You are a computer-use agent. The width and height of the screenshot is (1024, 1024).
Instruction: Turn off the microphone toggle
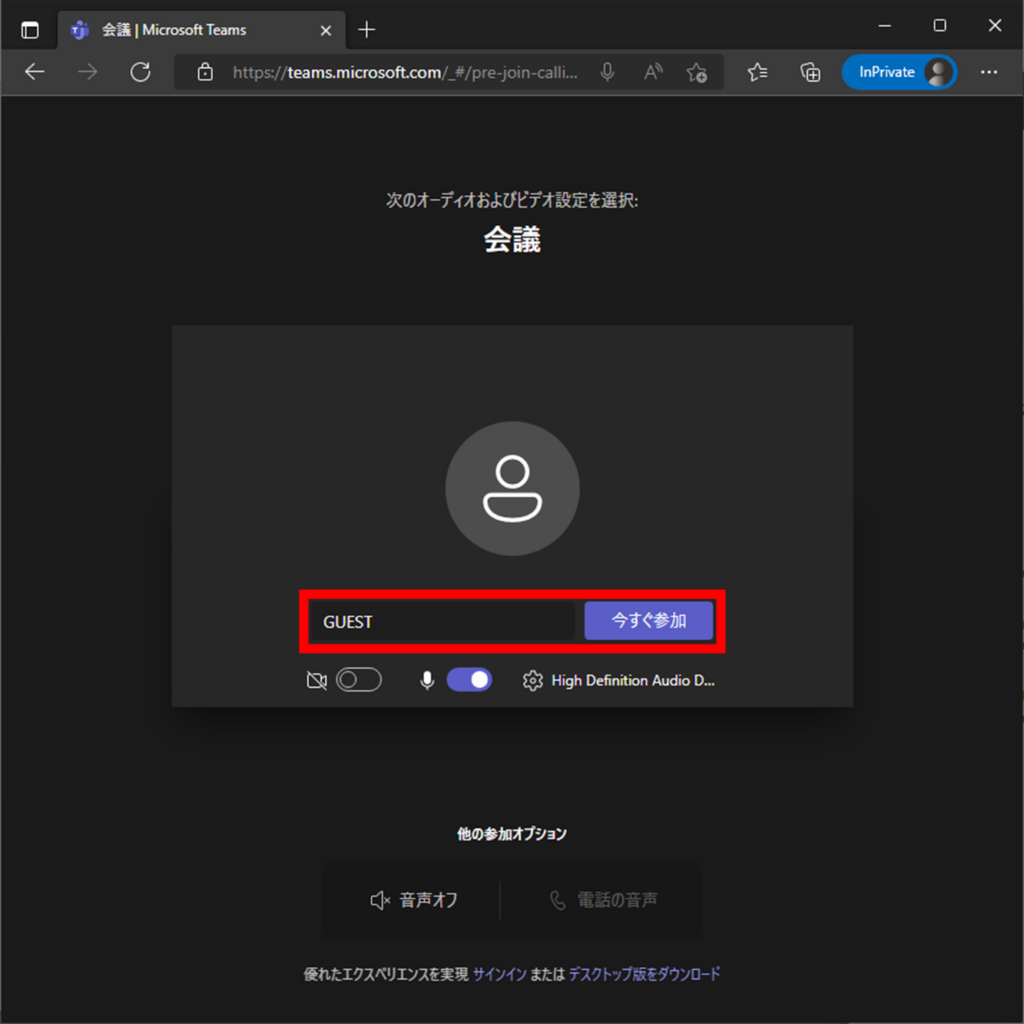469,681
